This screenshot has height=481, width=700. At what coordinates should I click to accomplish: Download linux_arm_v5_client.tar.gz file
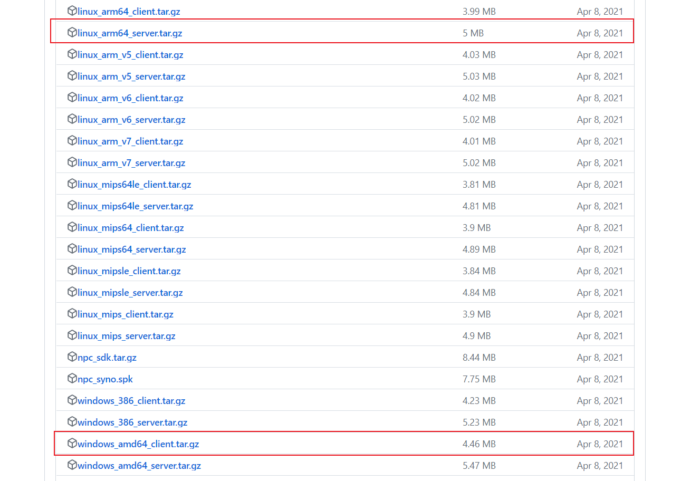[x=130, y=55]
